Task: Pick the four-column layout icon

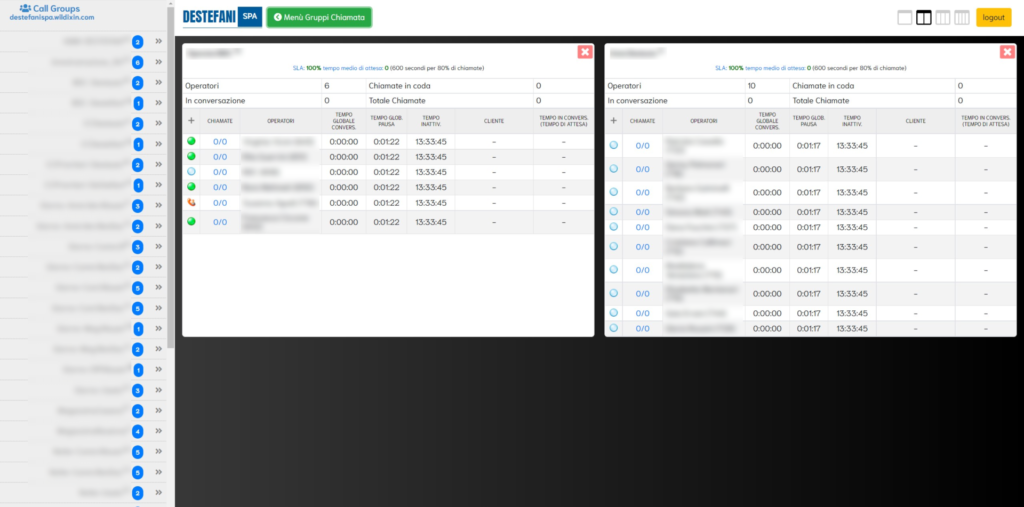Action: [x=962, y=17]
